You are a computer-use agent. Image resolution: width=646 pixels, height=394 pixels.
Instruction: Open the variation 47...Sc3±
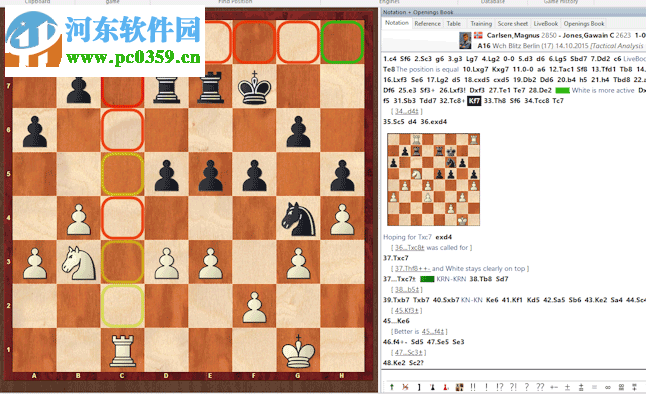pyautogui.click(x=408, y=353)
